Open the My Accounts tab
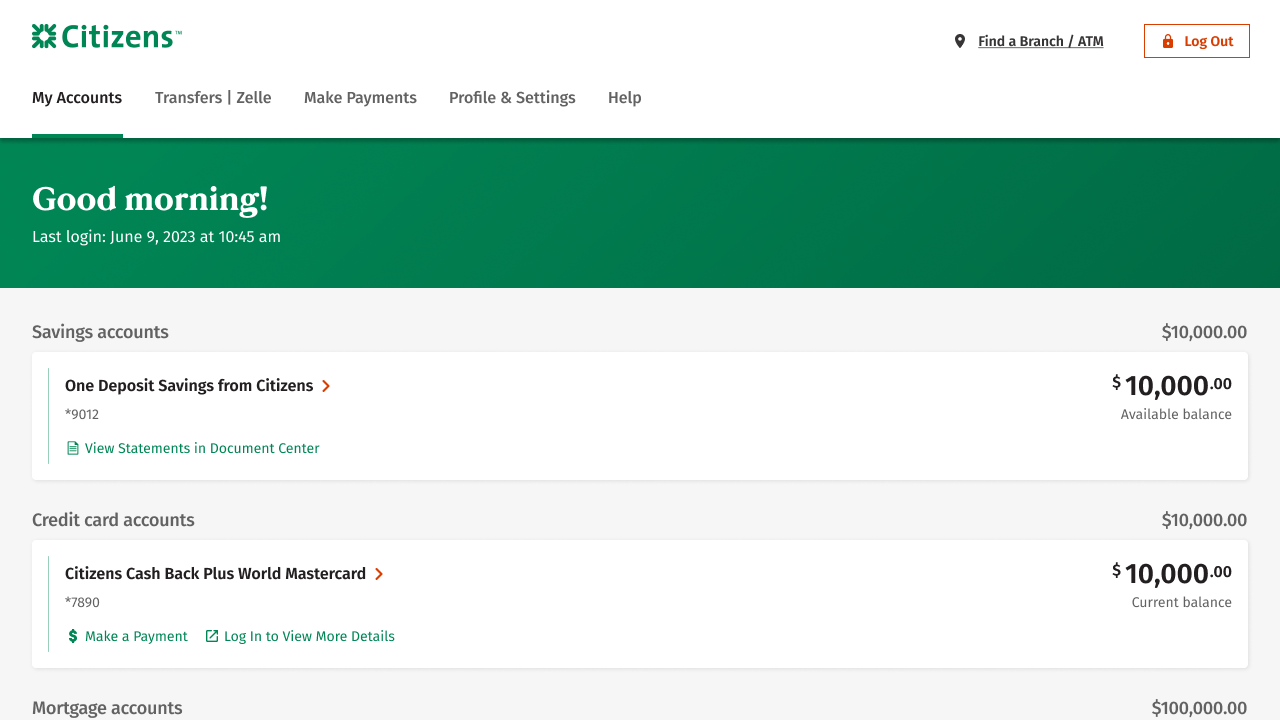Viewport: 1280px width, 720px height. pyautogui.click(x=77, y=97)
